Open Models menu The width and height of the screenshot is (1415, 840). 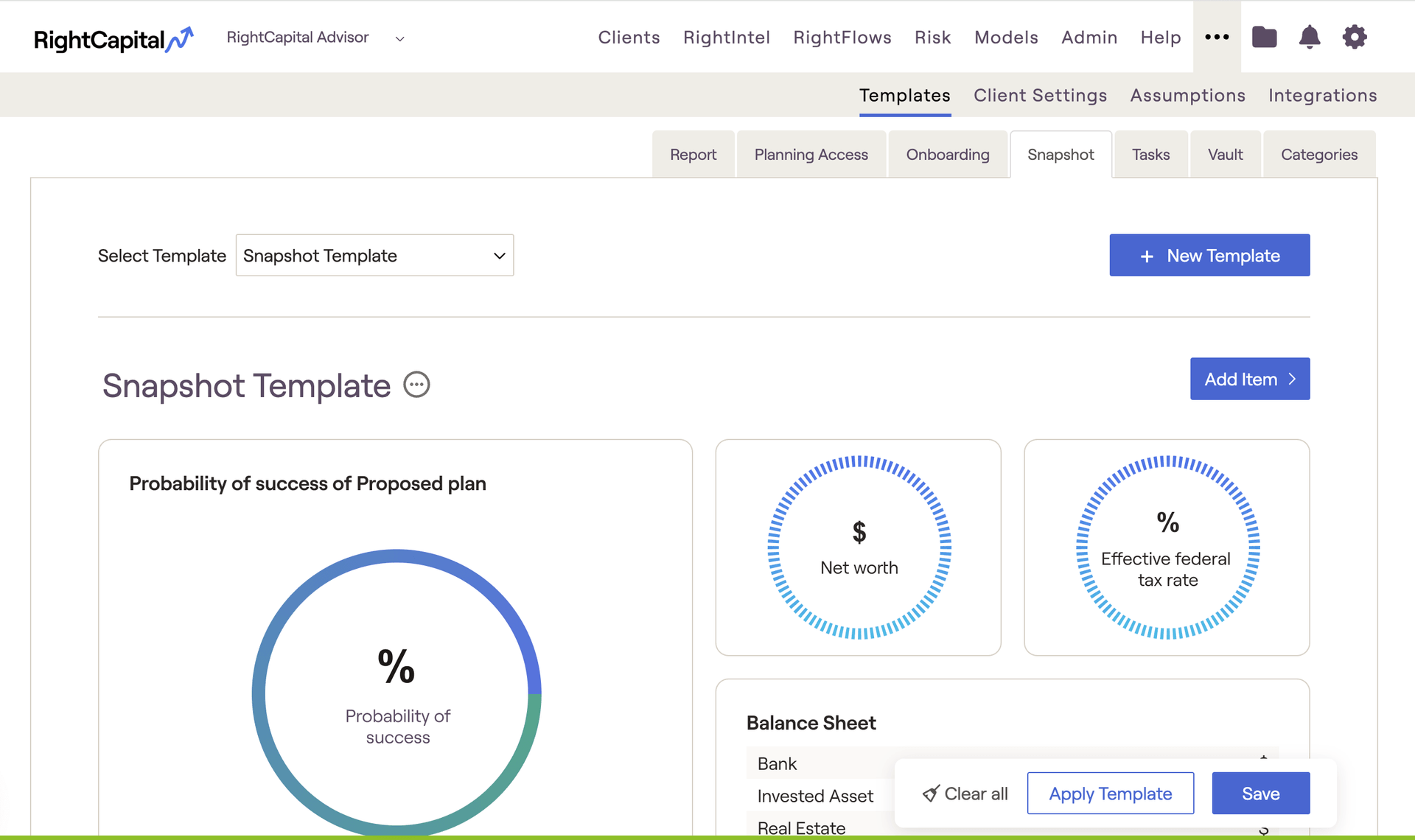(x=1006, y=37)
